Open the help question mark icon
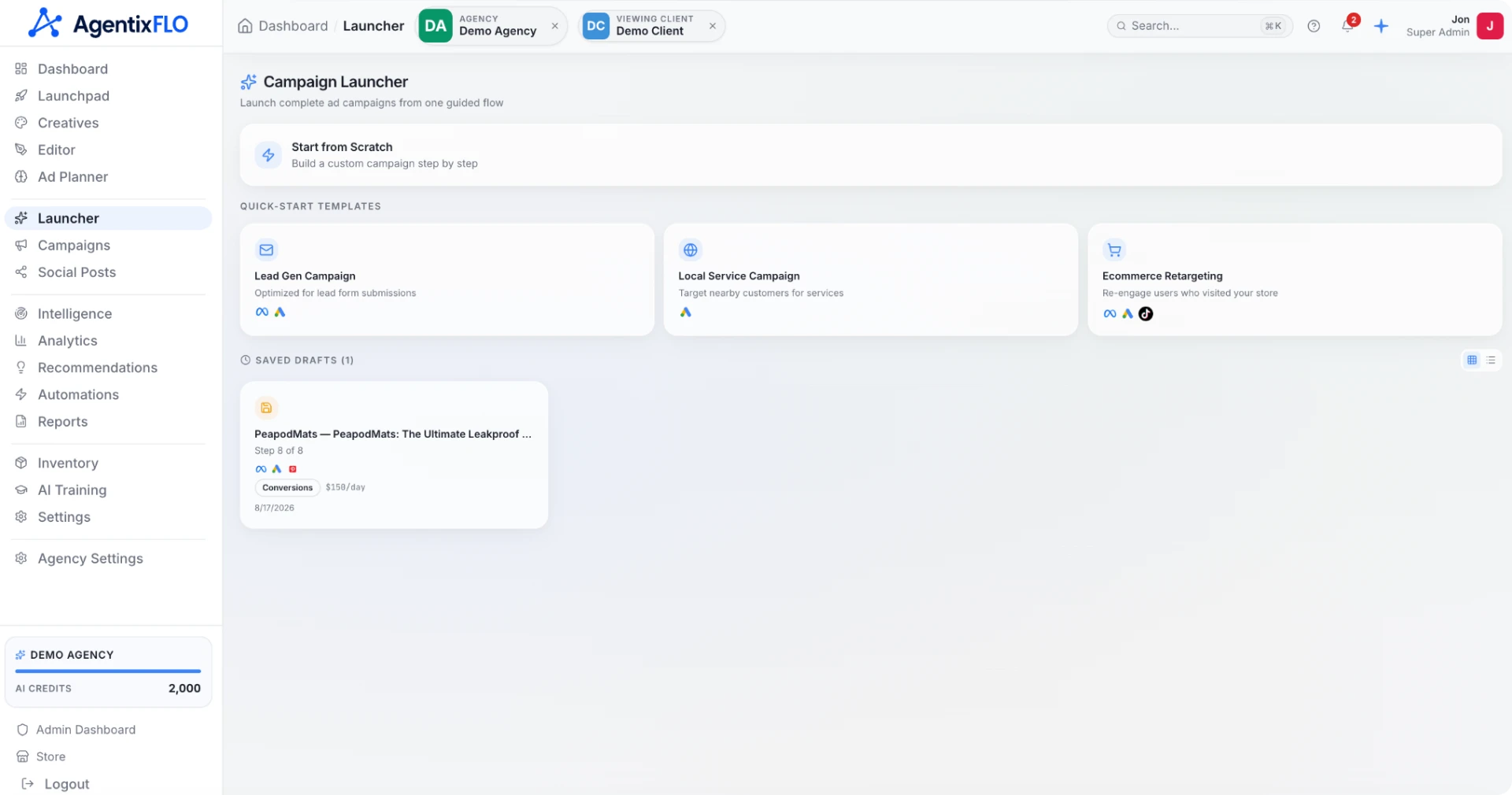 click(x=1314, y=26)
